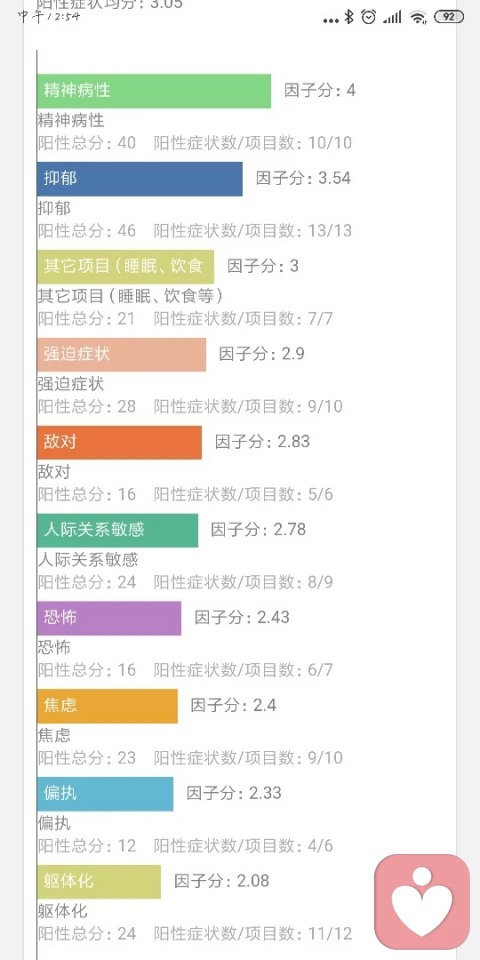Tap the 因子分: 3.54 label

point(303,178)
